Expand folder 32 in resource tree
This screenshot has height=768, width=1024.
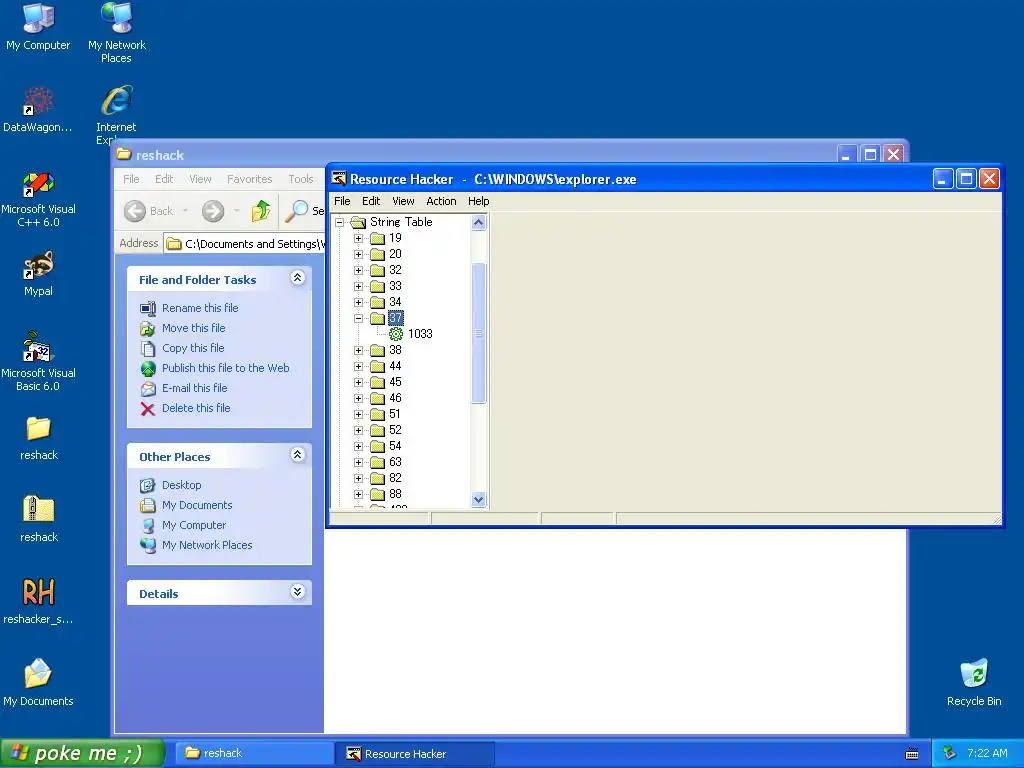point(359,270)
